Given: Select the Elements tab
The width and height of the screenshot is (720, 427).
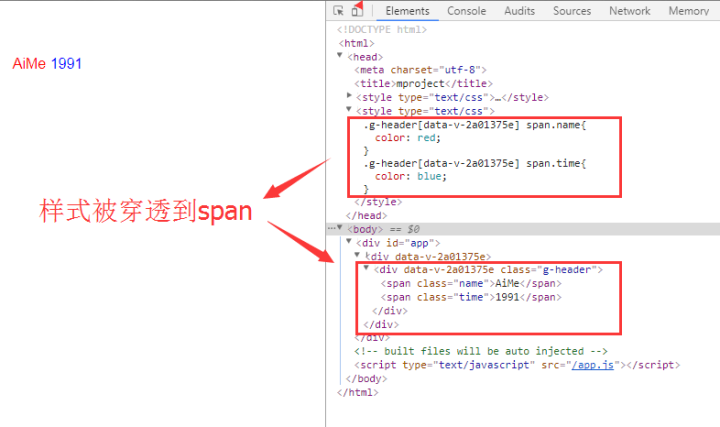Looking at the screenshot, I should (407, 11).
